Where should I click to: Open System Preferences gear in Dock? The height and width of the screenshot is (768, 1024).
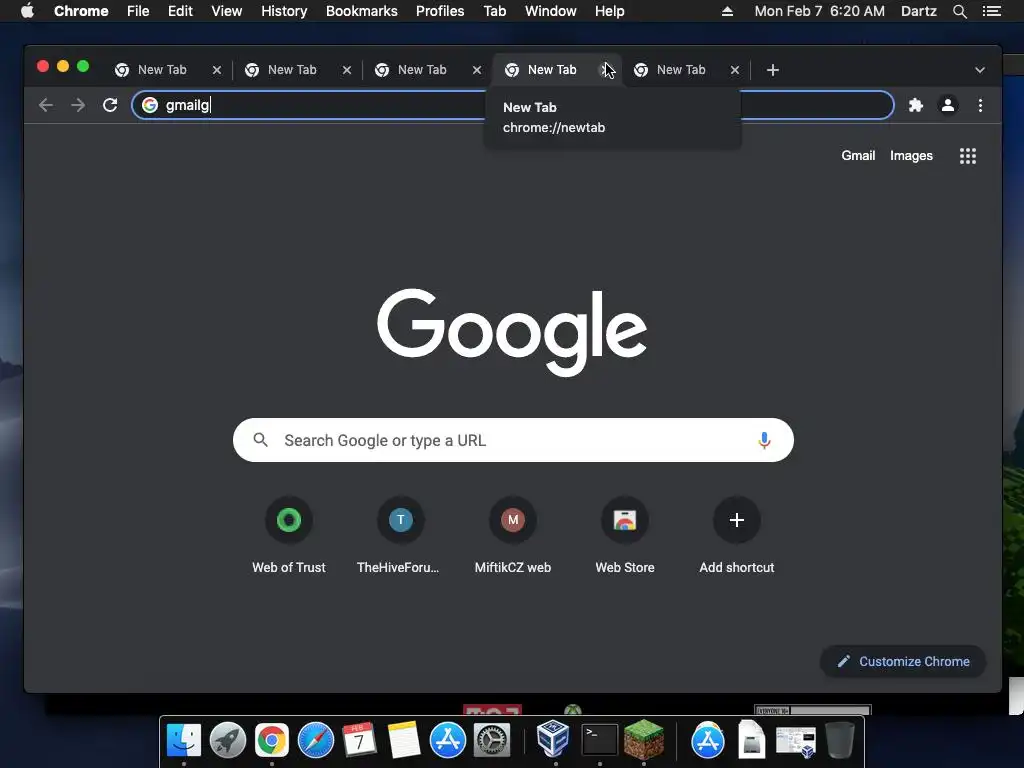[491, 740]
